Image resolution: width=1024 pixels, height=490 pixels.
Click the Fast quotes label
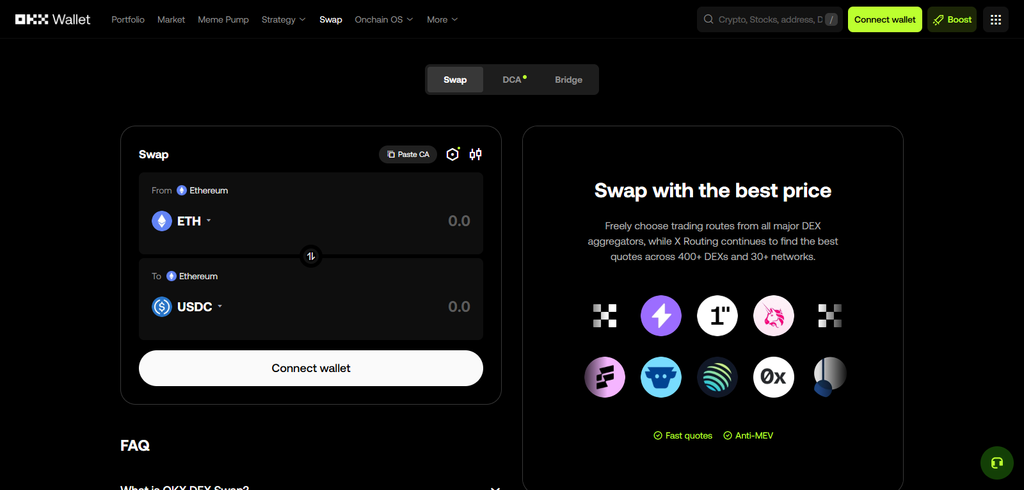point(683,436)
